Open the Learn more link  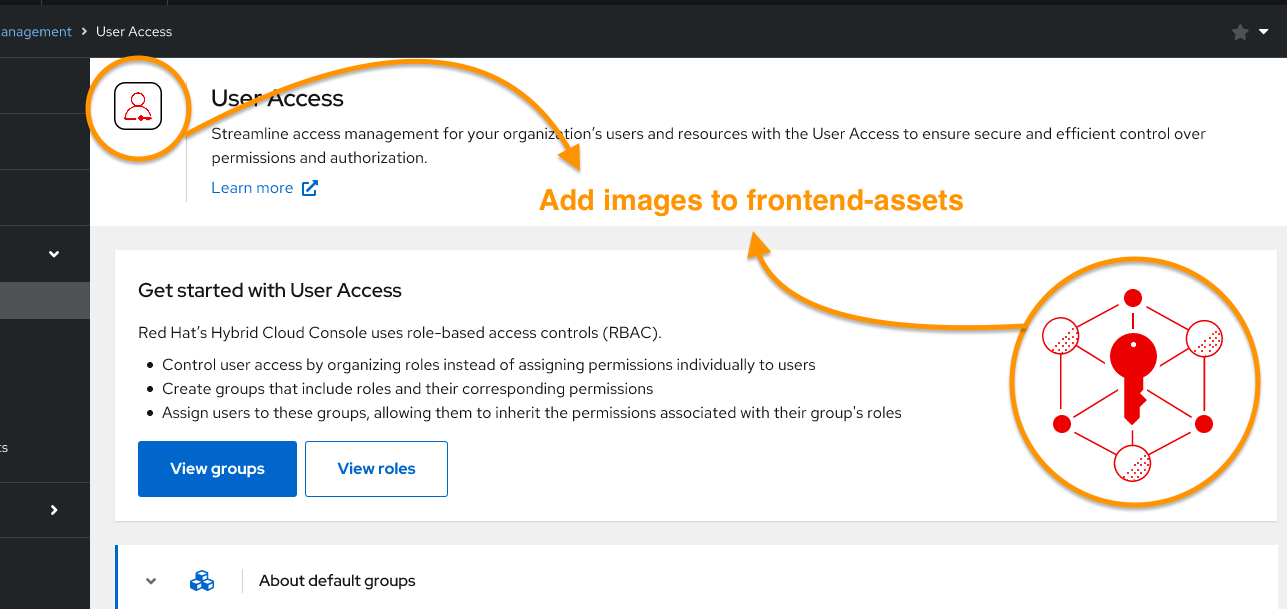coord(252,188)
